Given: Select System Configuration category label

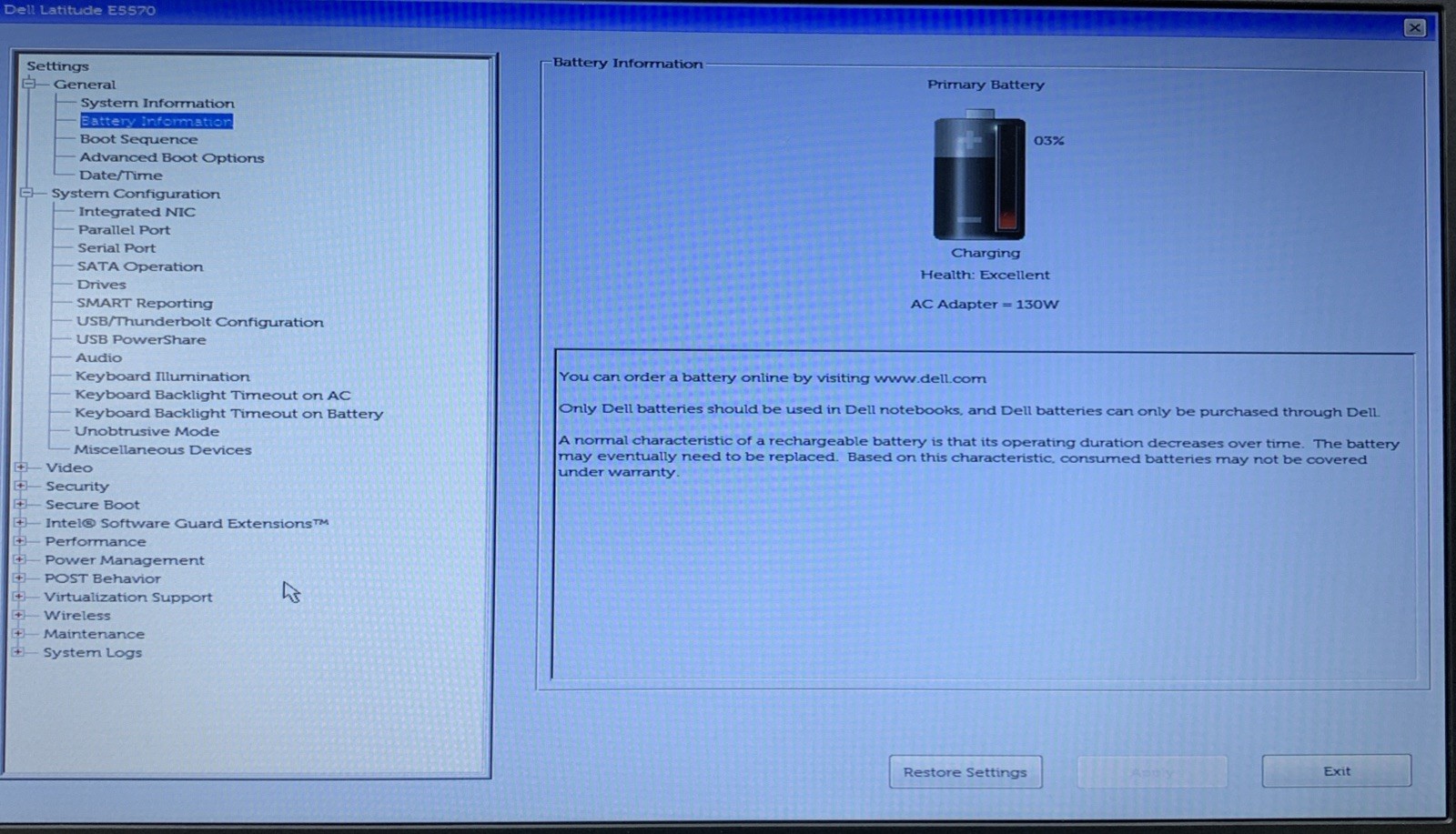Looking at the screenshot, I should point(136,194).
